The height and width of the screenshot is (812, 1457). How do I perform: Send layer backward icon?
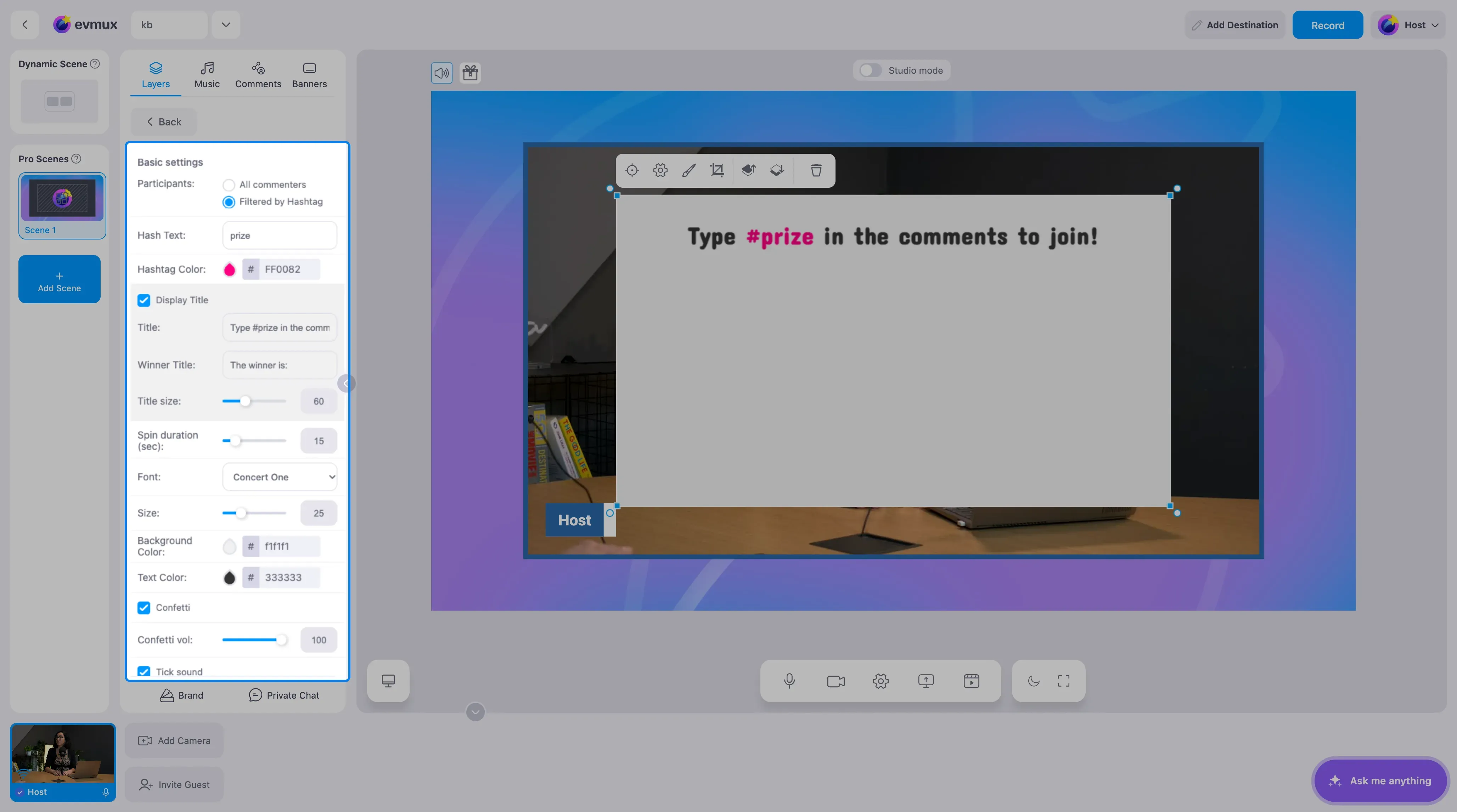(777, 170)
